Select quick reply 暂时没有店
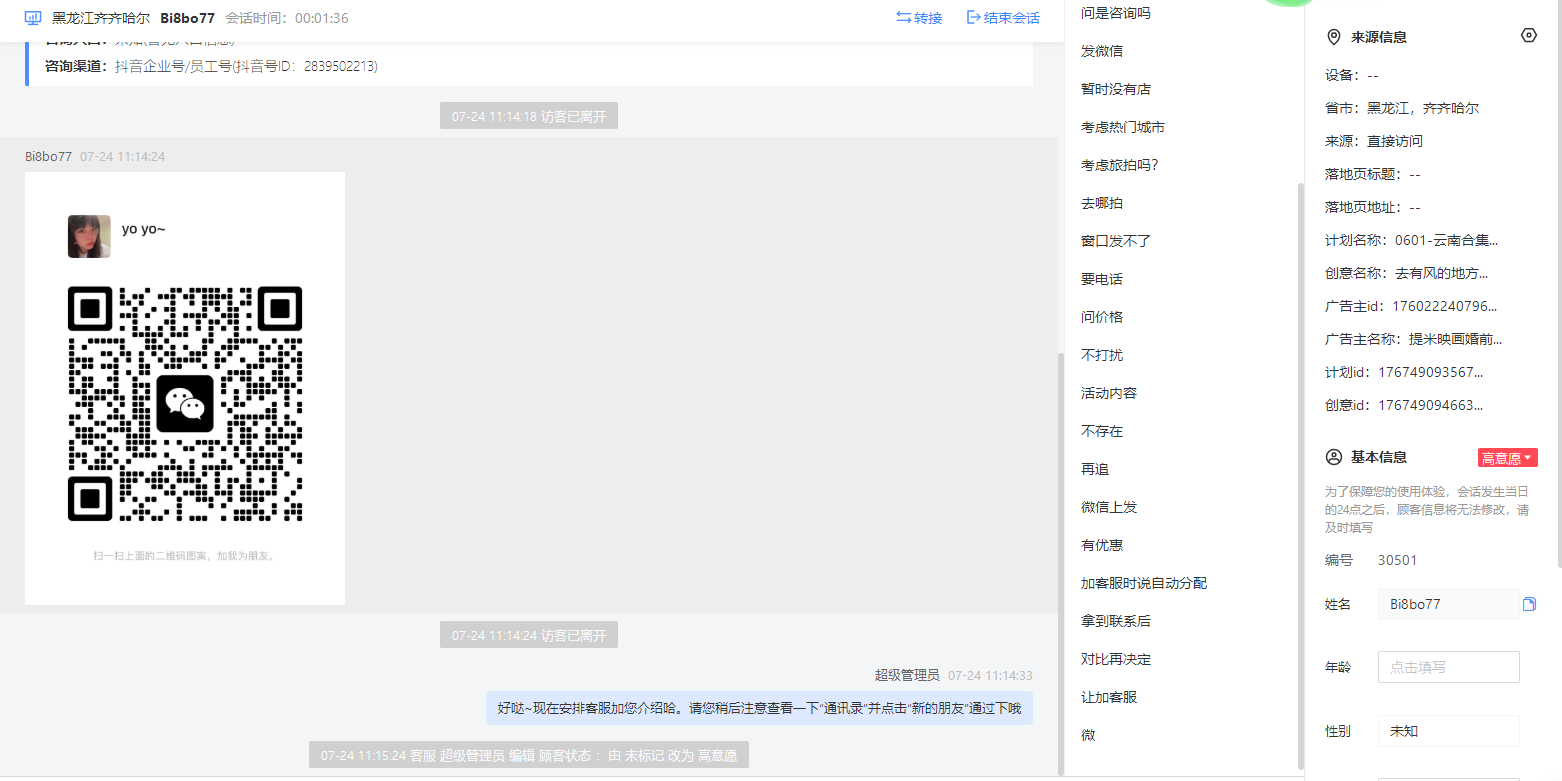The image size is (1562, 781). (x=1115, y=89)
